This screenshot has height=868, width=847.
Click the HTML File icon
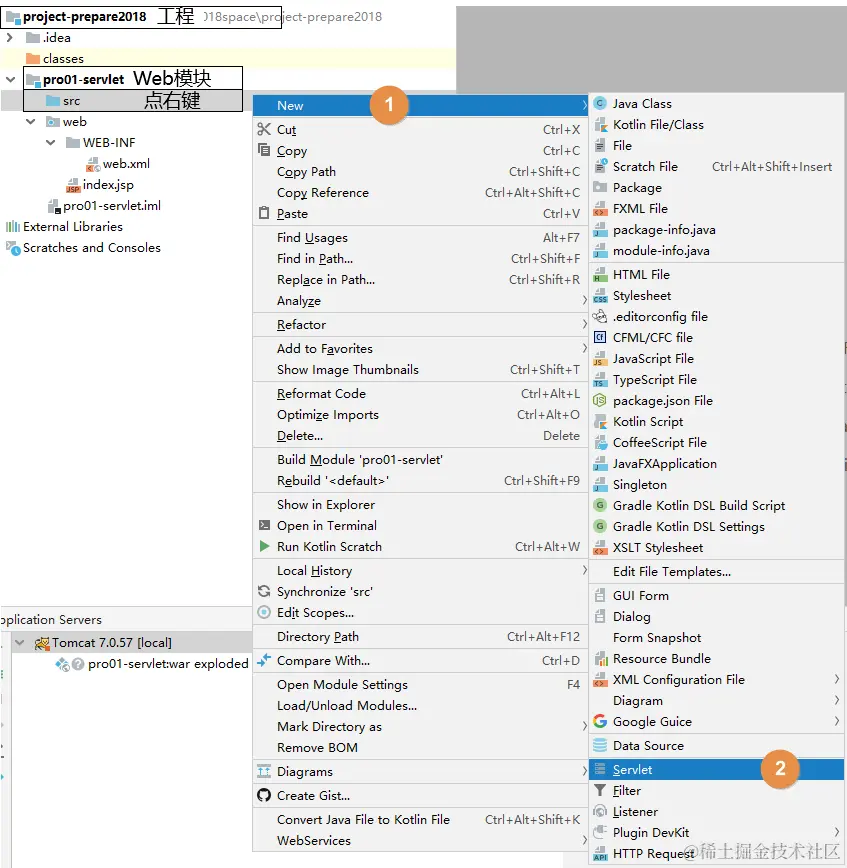click(x=600, y=275)
